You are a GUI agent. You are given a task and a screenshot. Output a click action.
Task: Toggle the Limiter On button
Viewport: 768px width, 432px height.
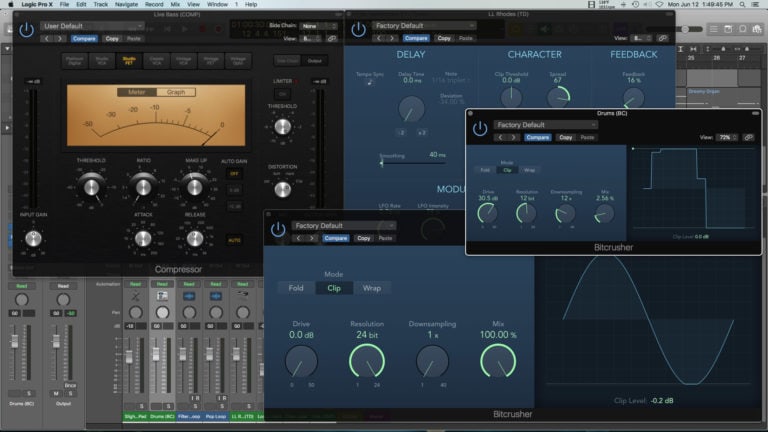coord(283,94)
